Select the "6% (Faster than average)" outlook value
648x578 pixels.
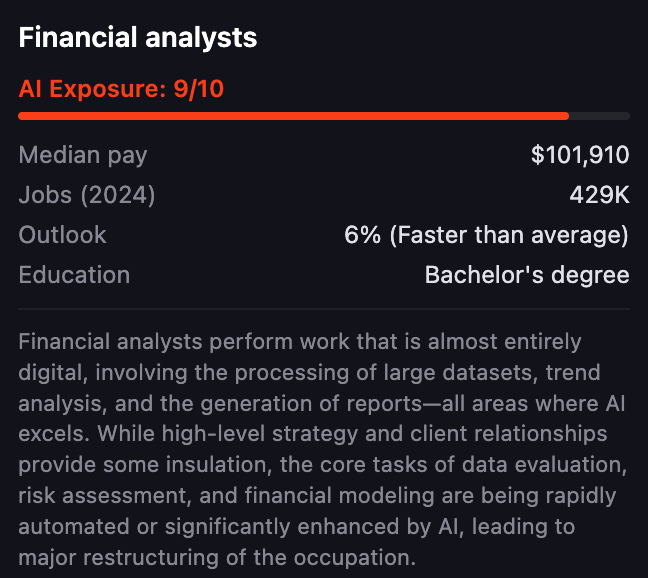(486, 235)
